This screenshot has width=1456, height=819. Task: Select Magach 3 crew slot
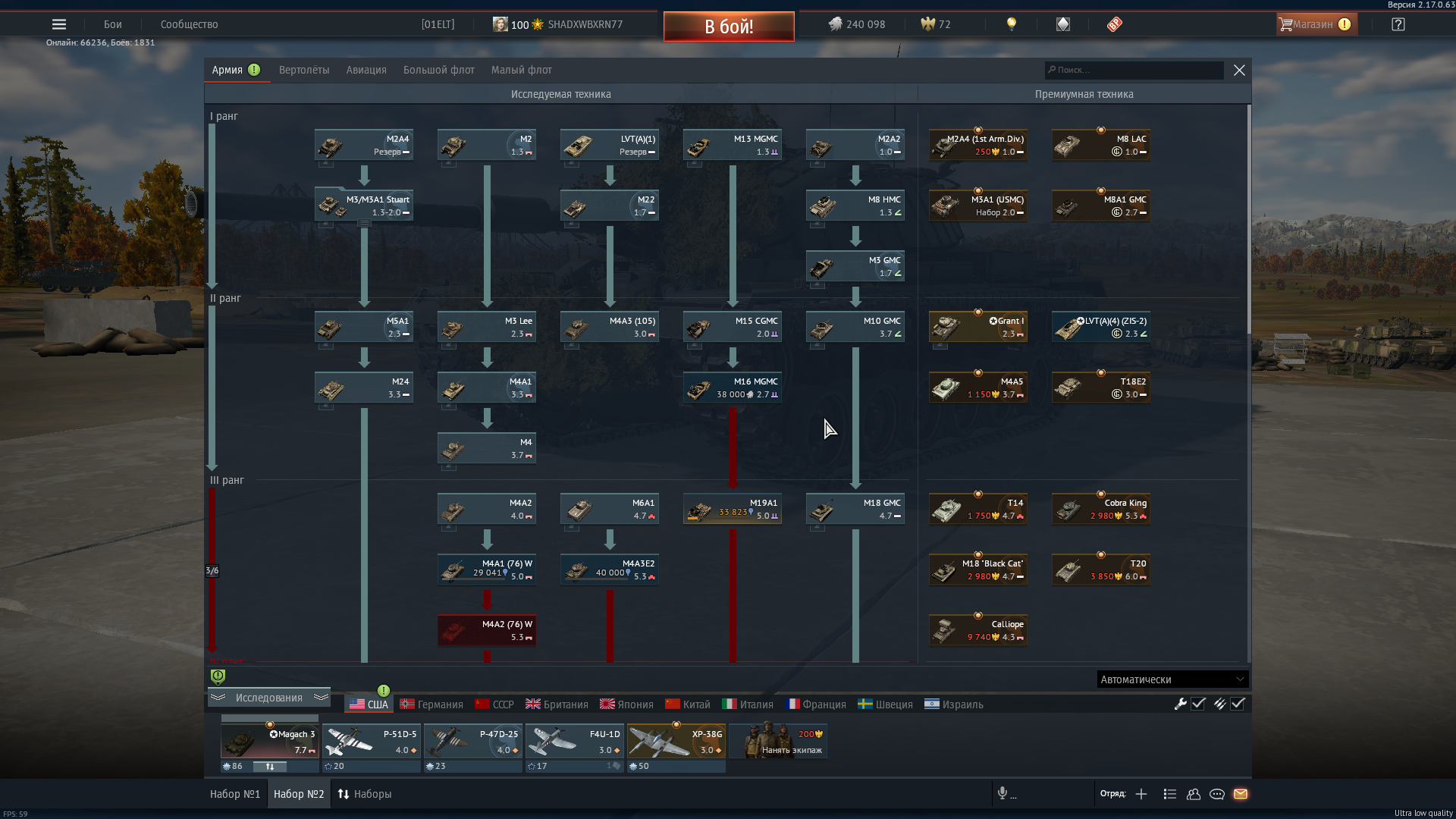[270, 742]
